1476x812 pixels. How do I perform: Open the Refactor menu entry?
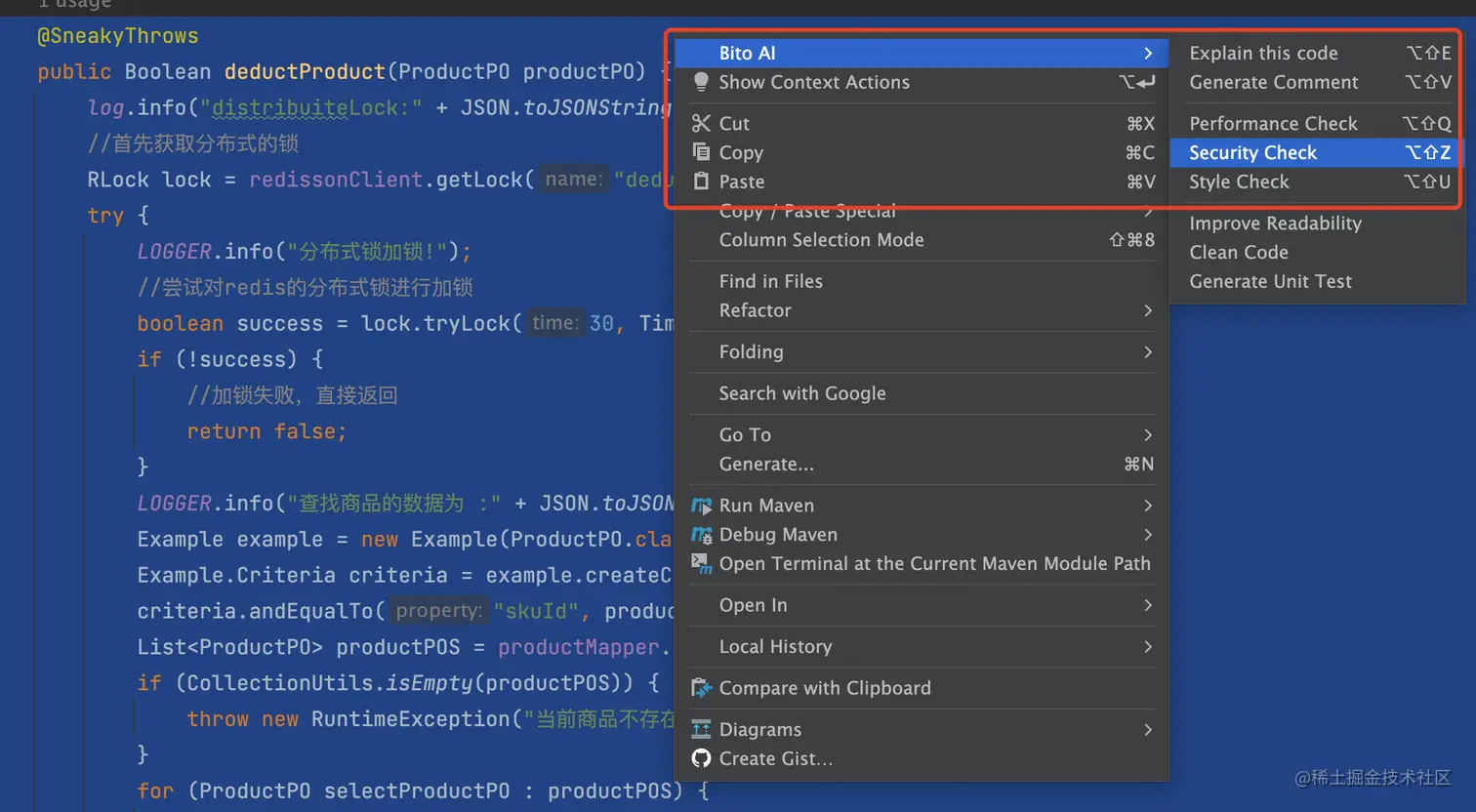coord(922,310)
